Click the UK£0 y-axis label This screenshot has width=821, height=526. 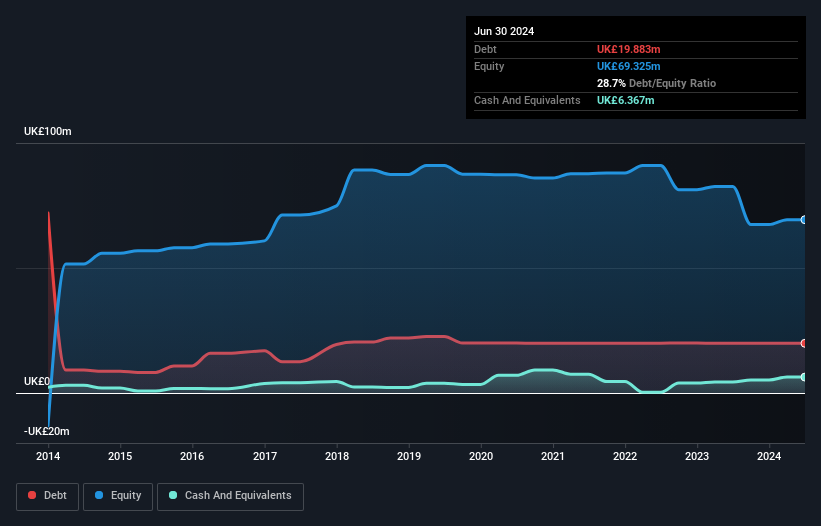pos(37,381)
